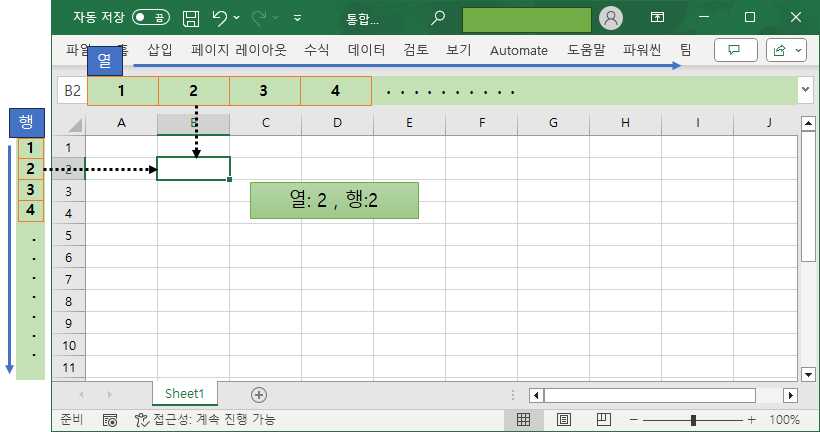The height and width of the screenshot is (432, 820).
Task: Select Normal view in status bar
Action: point(523,420)
